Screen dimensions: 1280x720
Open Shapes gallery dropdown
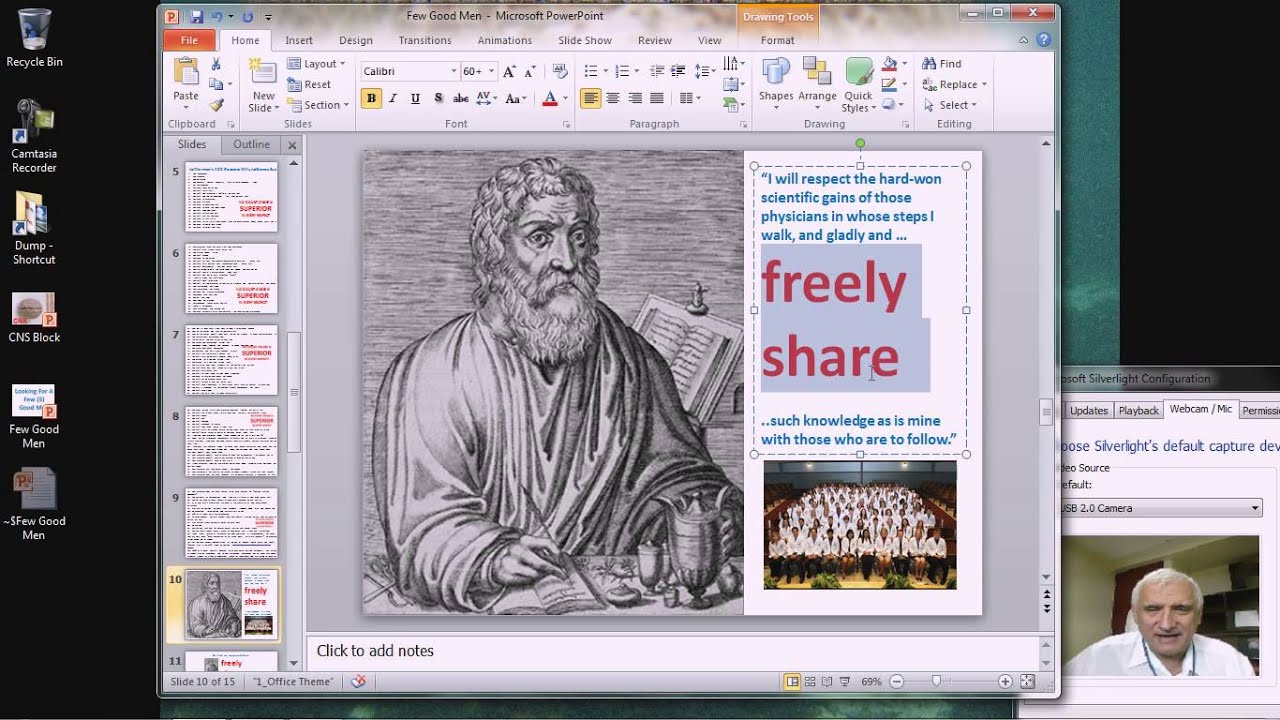coord(775,84)
